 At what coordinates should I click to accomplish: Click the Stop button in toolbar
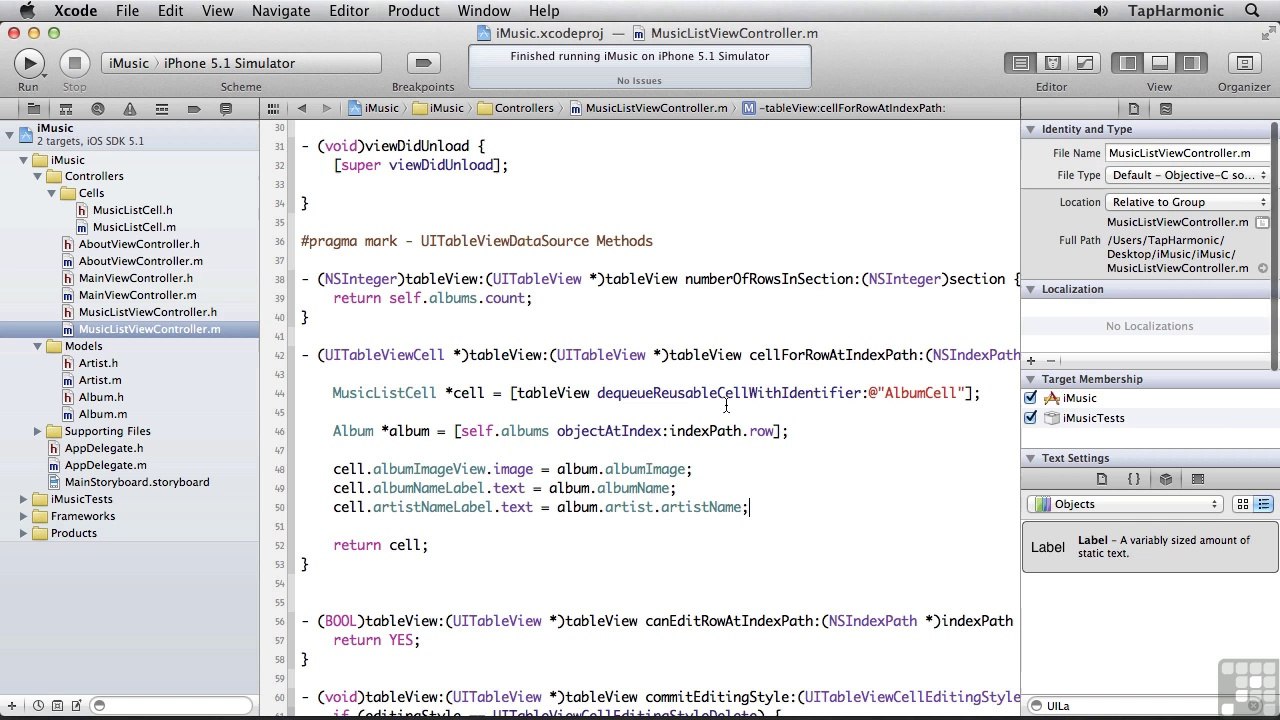point(74,63)
